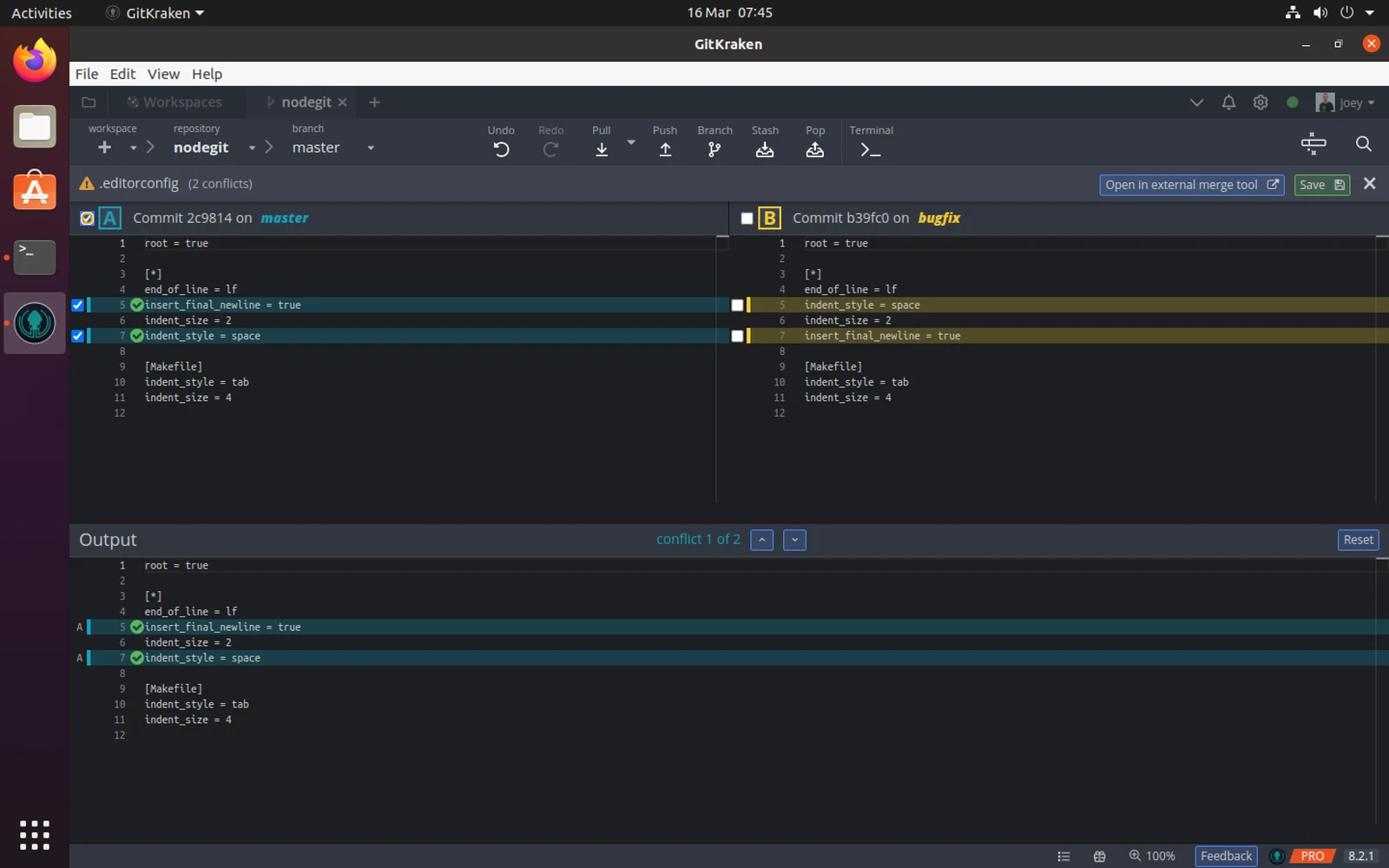
Task: Pull changes with the Pull icon
Action: [602, 149]
